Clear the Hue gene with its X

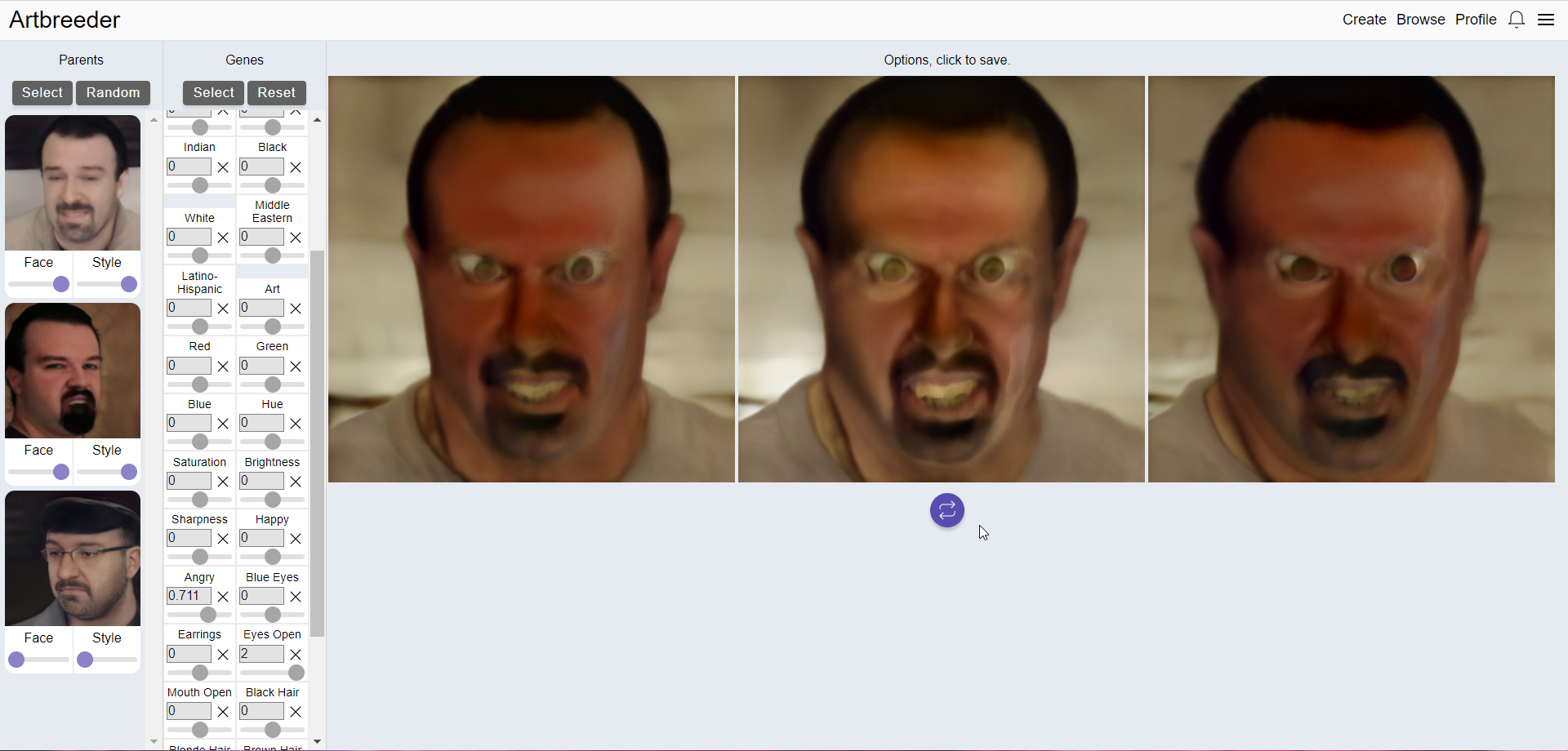[296, 424]
